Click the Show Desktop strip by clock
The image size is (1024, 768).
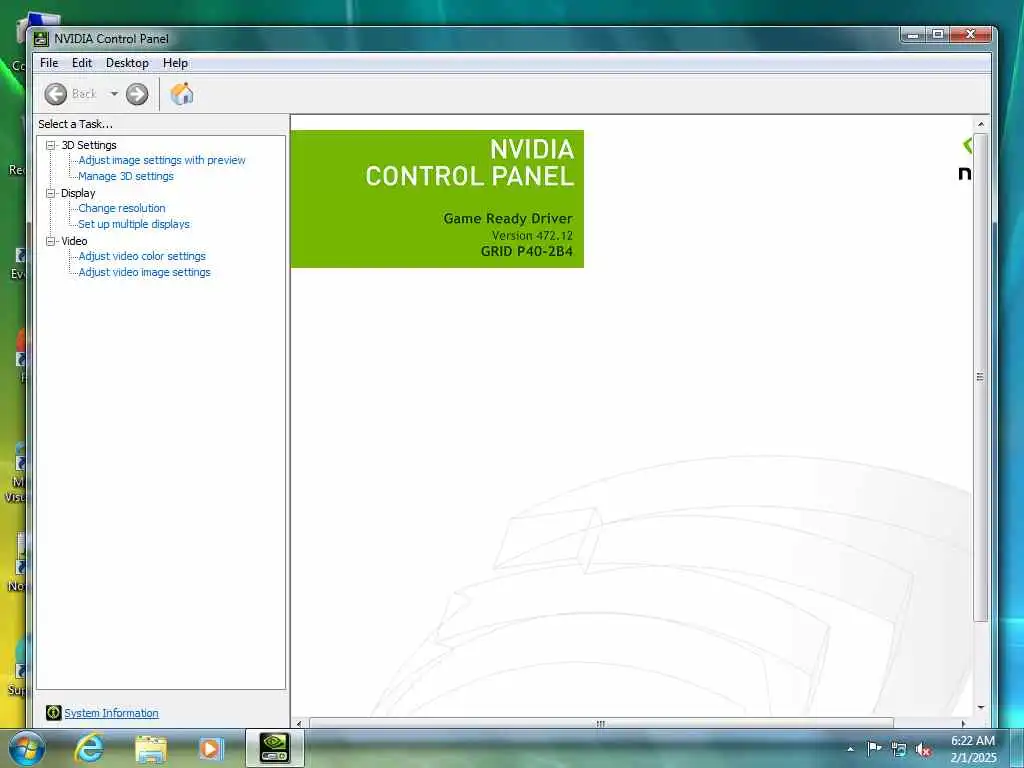(1016, 748)
